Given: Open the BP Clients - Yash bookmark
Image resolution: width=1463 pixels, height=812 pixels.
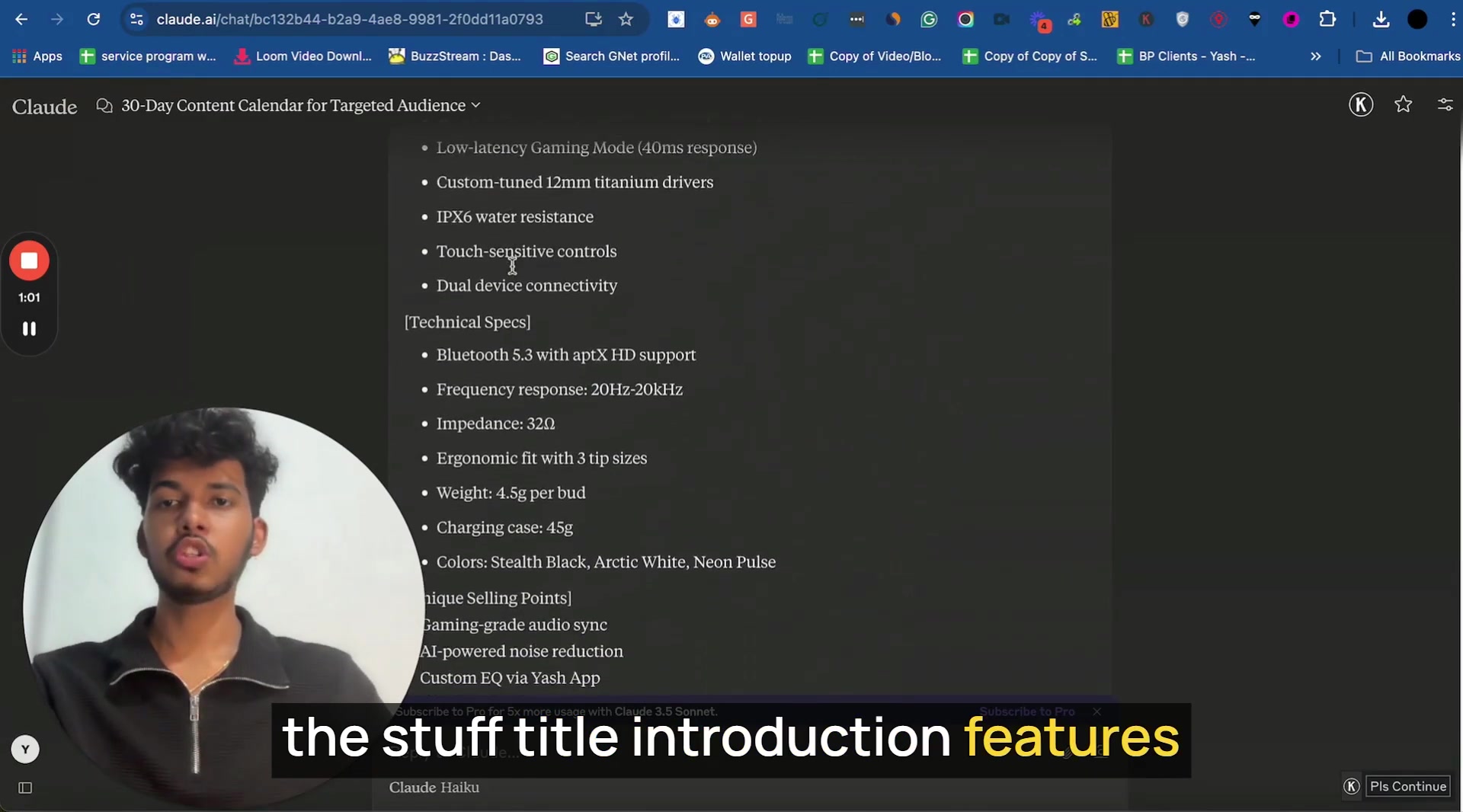Looking at the screenshot, I should (x=1186, y=56).
